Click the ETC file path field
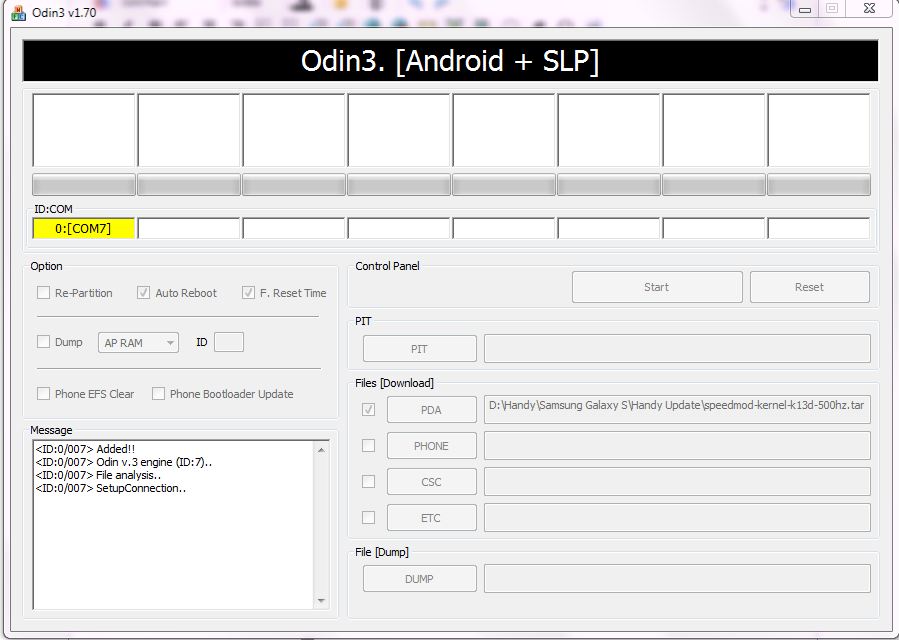 (677, 518)
